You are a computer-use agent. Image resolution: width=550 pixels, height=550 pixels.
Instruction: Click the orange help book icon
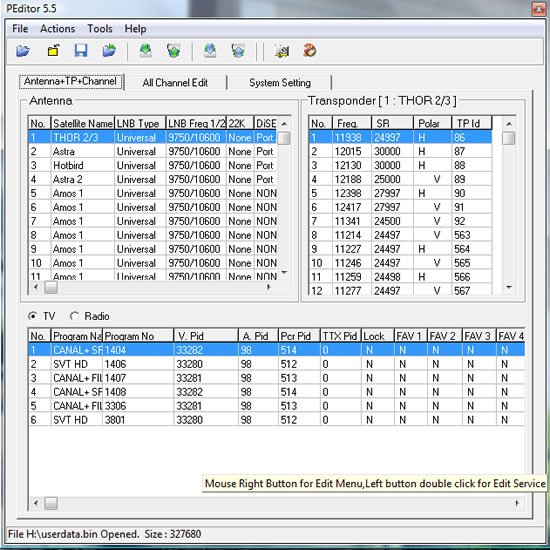click(310, 51)
